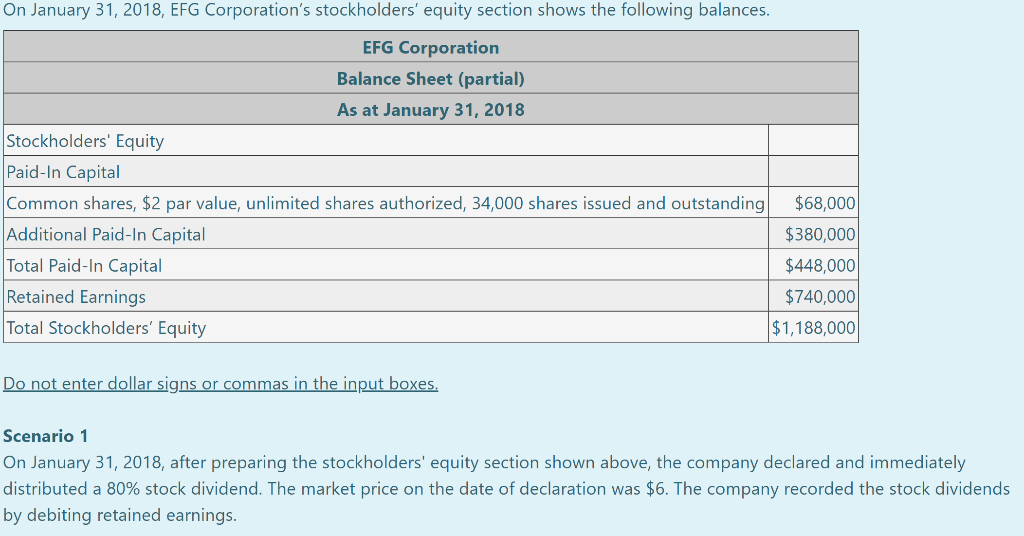Select the Stockholders' Equity row label

pyautogui.click(x=85, y=141)
